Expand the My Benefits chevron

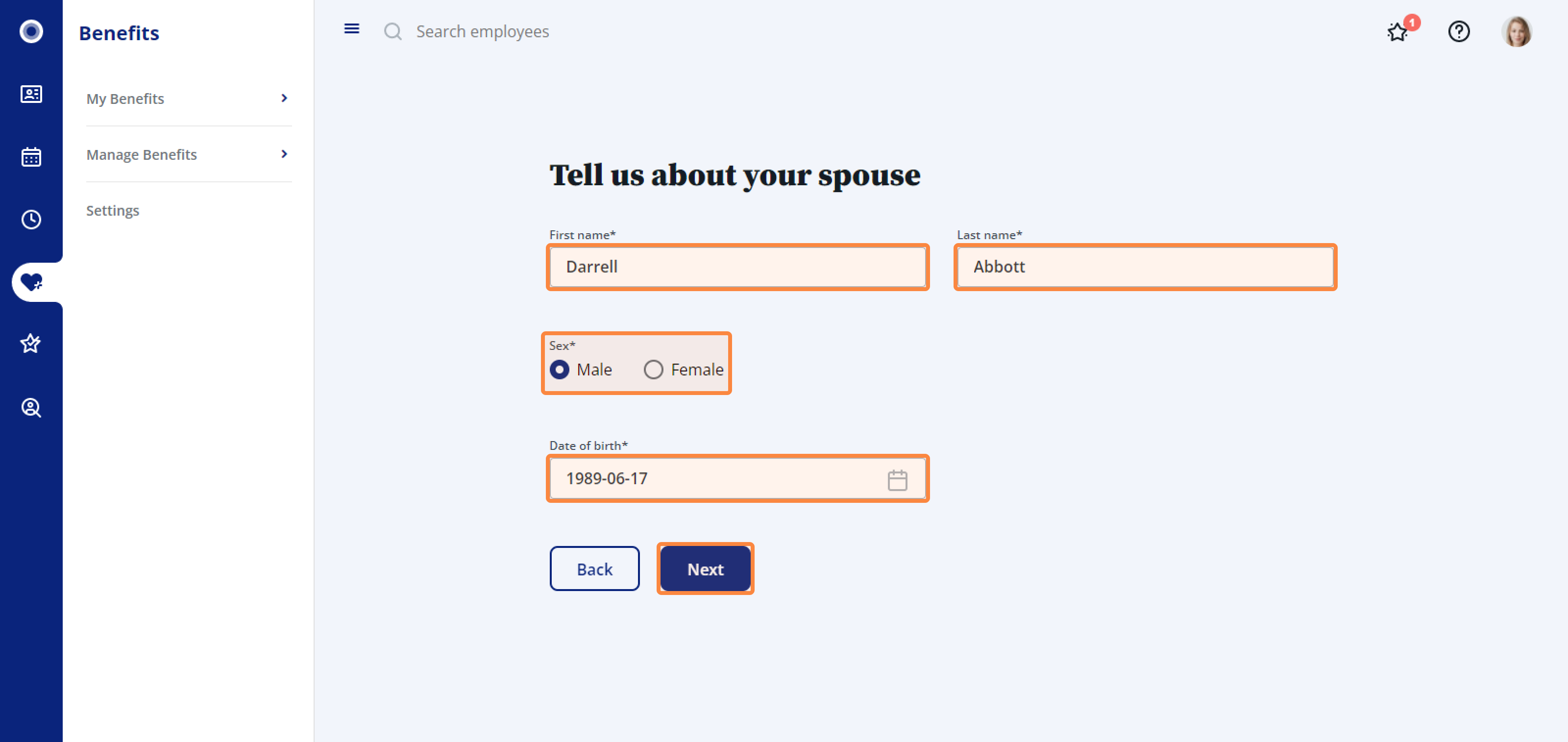284,98
